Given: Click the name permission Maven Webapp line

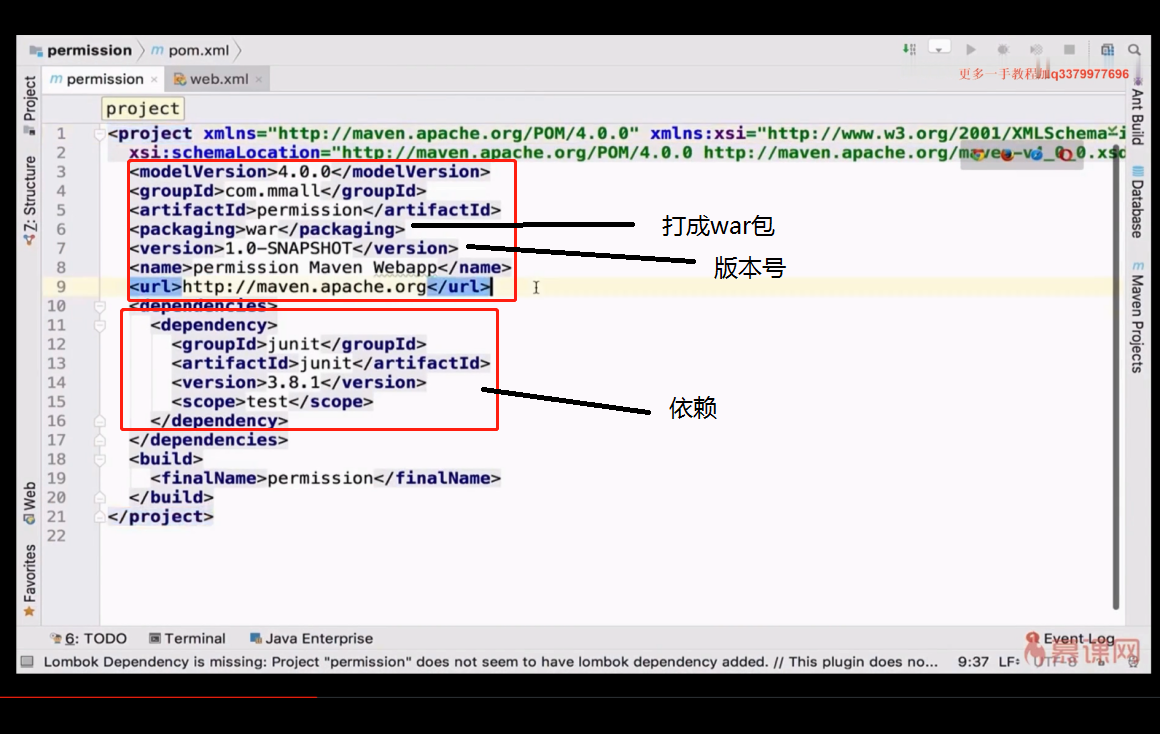Looking at the screenshot, I should click(320, 268).
